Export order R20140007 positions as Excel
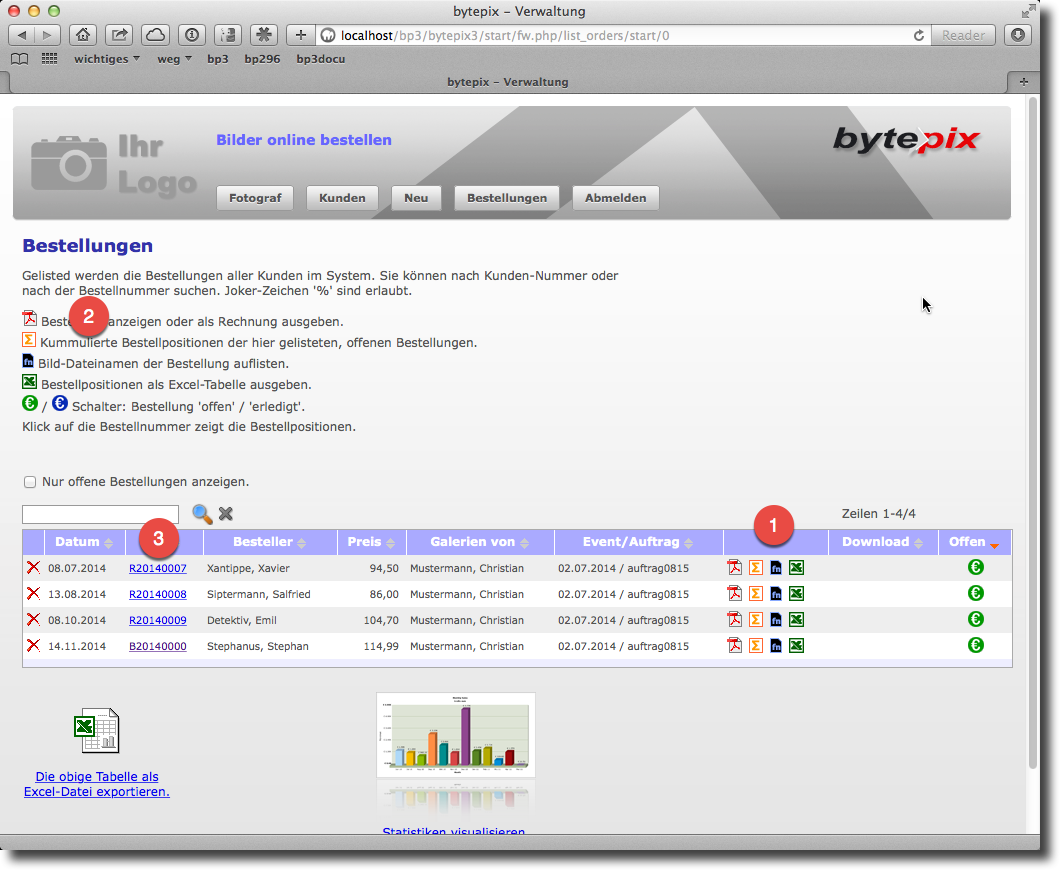Viewport: 1060px width, 870px height. (796, 567)
